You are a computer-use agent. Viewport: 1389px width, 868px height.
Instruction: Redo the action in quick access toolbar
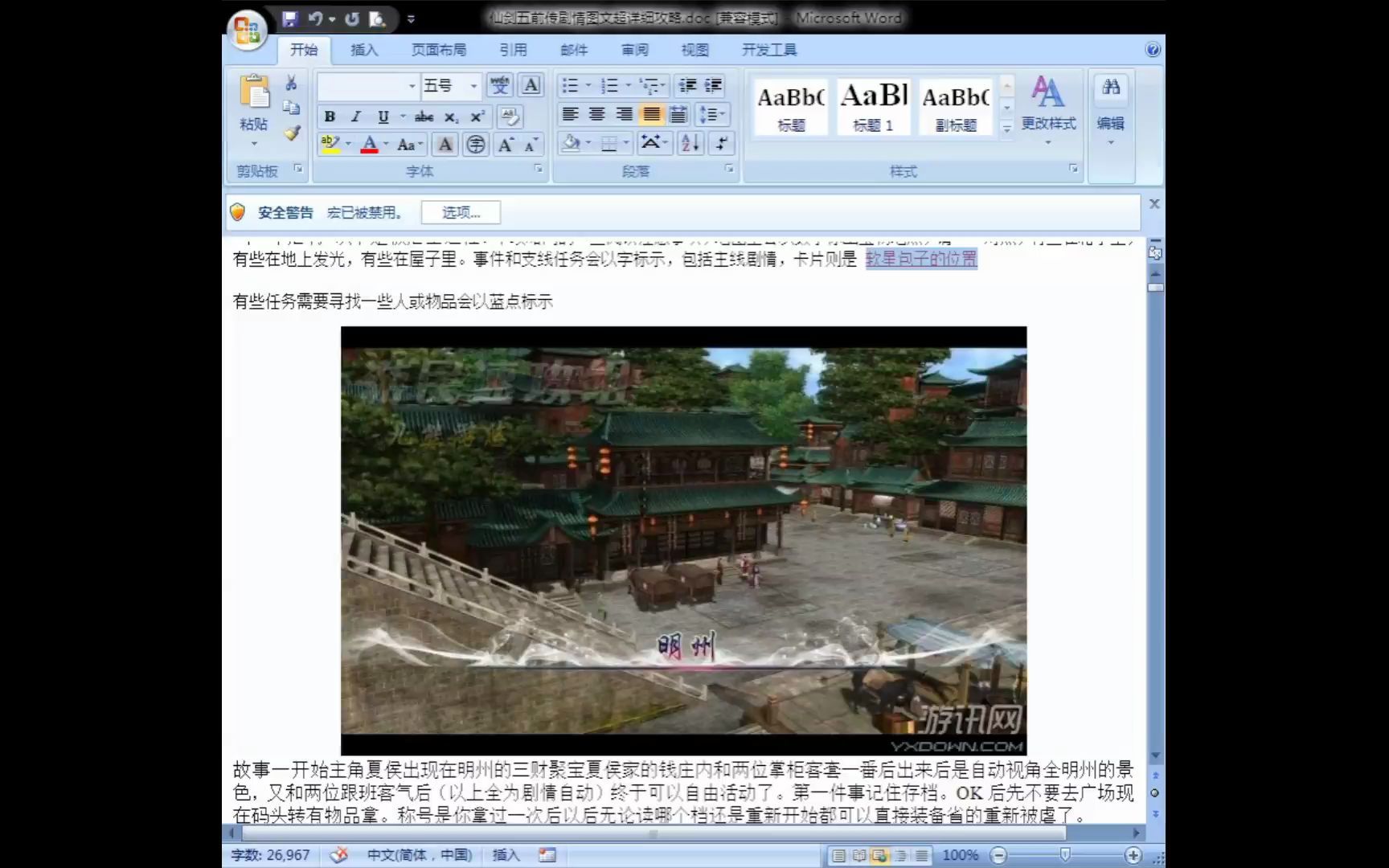coord(352,18)
